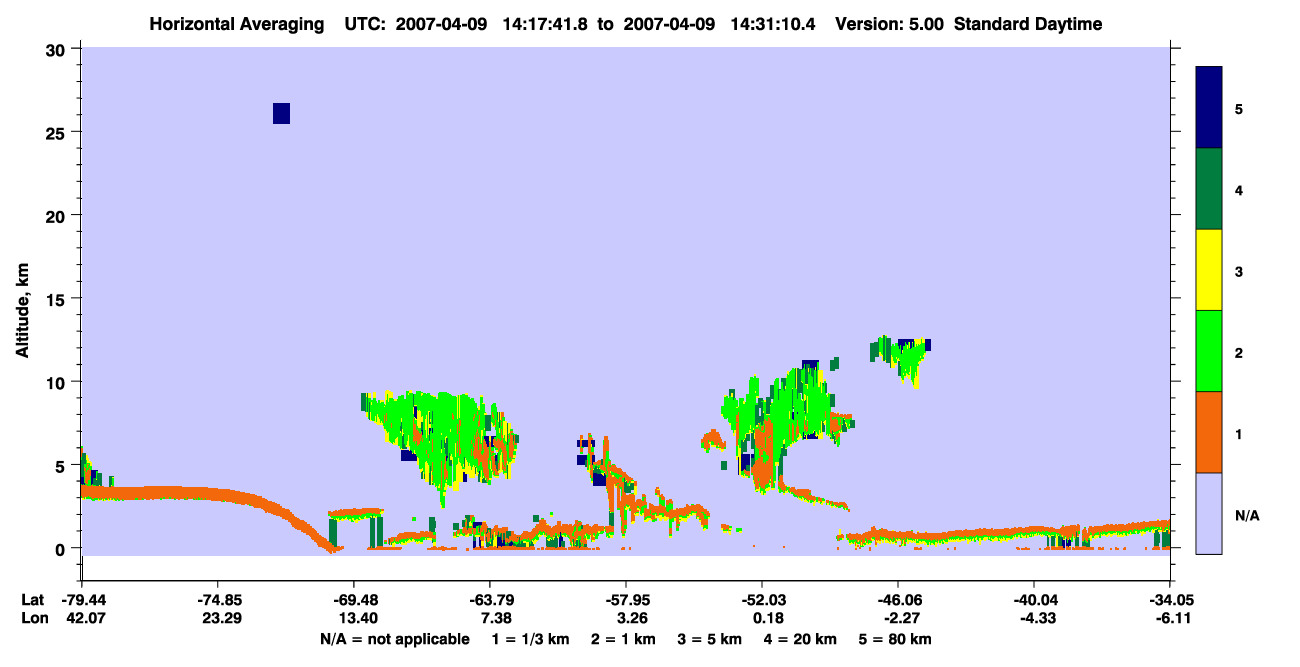This screenshot has width=1300, height=667.
Task: Click the '5 = 80 km' legend note
Action: (895, 639)
